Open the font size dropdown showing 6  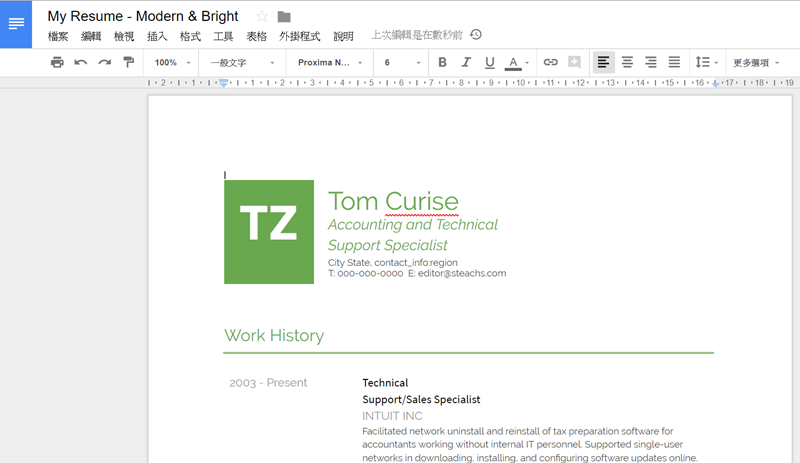coord(403,62)
